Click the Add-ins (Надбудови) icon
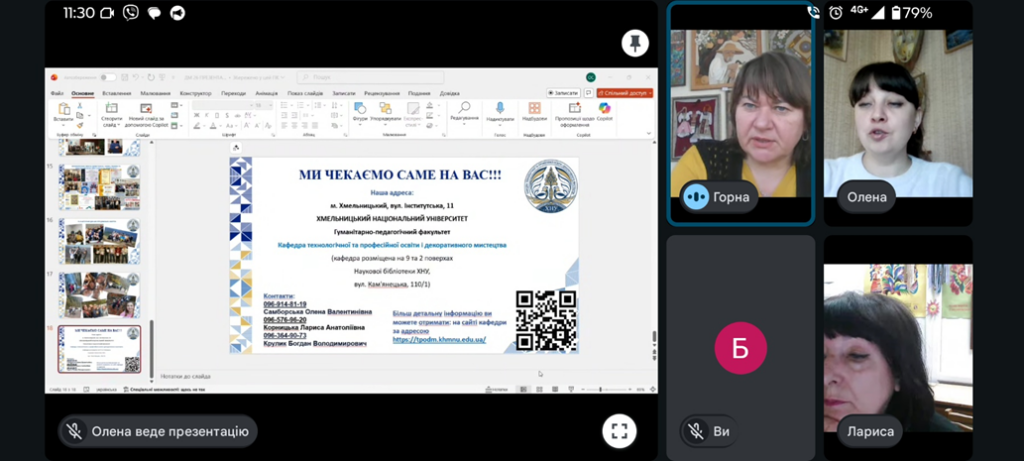Viewport: 1024px width, 461px height. [534, 109]
